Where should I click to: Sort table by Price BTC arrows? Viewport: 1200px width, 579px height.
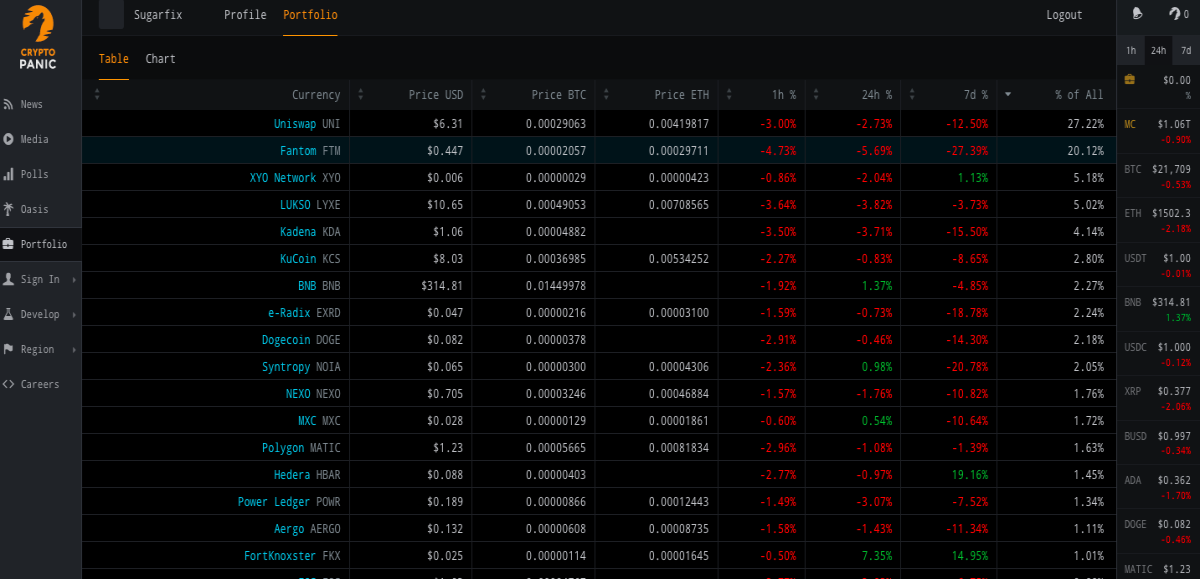[483, 94]
